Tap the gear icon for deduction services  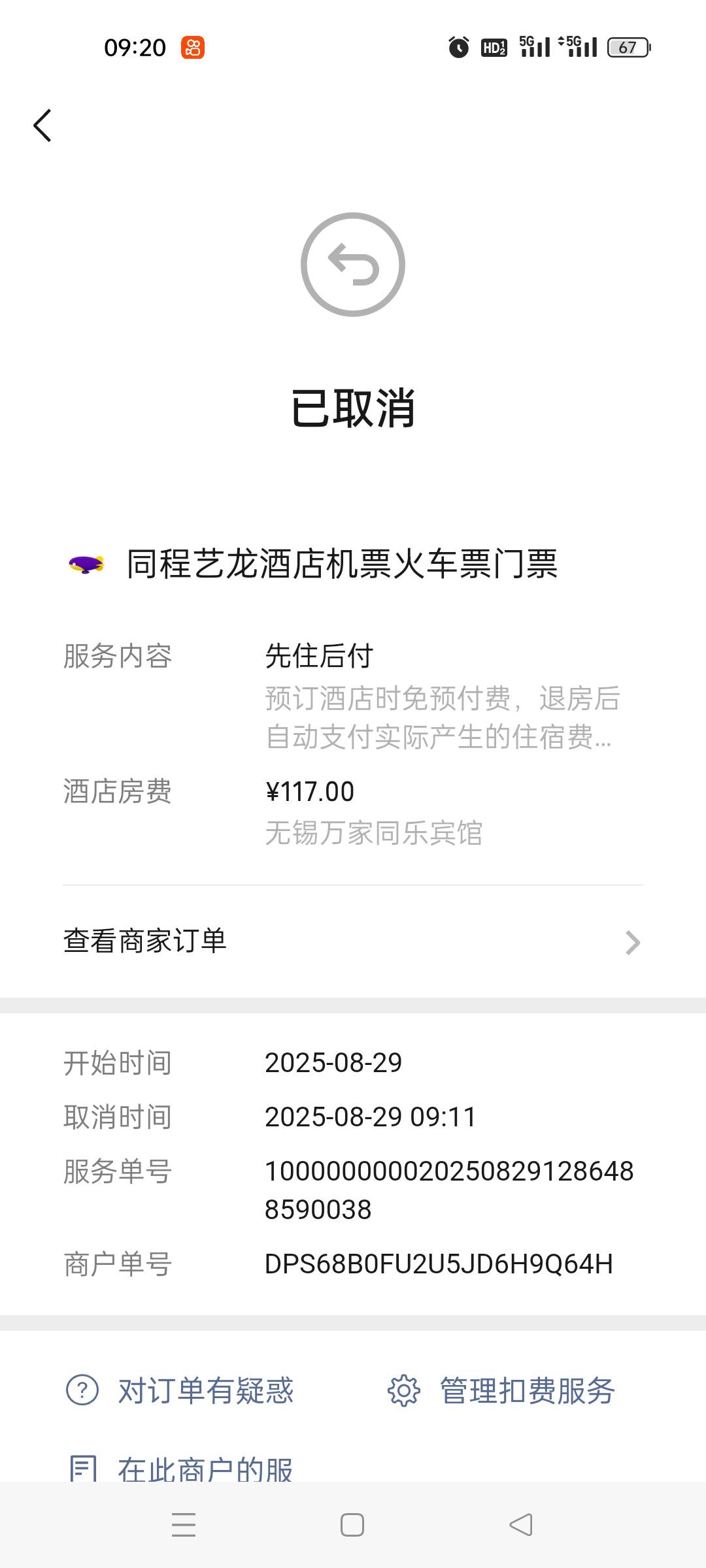[403, 1390]
